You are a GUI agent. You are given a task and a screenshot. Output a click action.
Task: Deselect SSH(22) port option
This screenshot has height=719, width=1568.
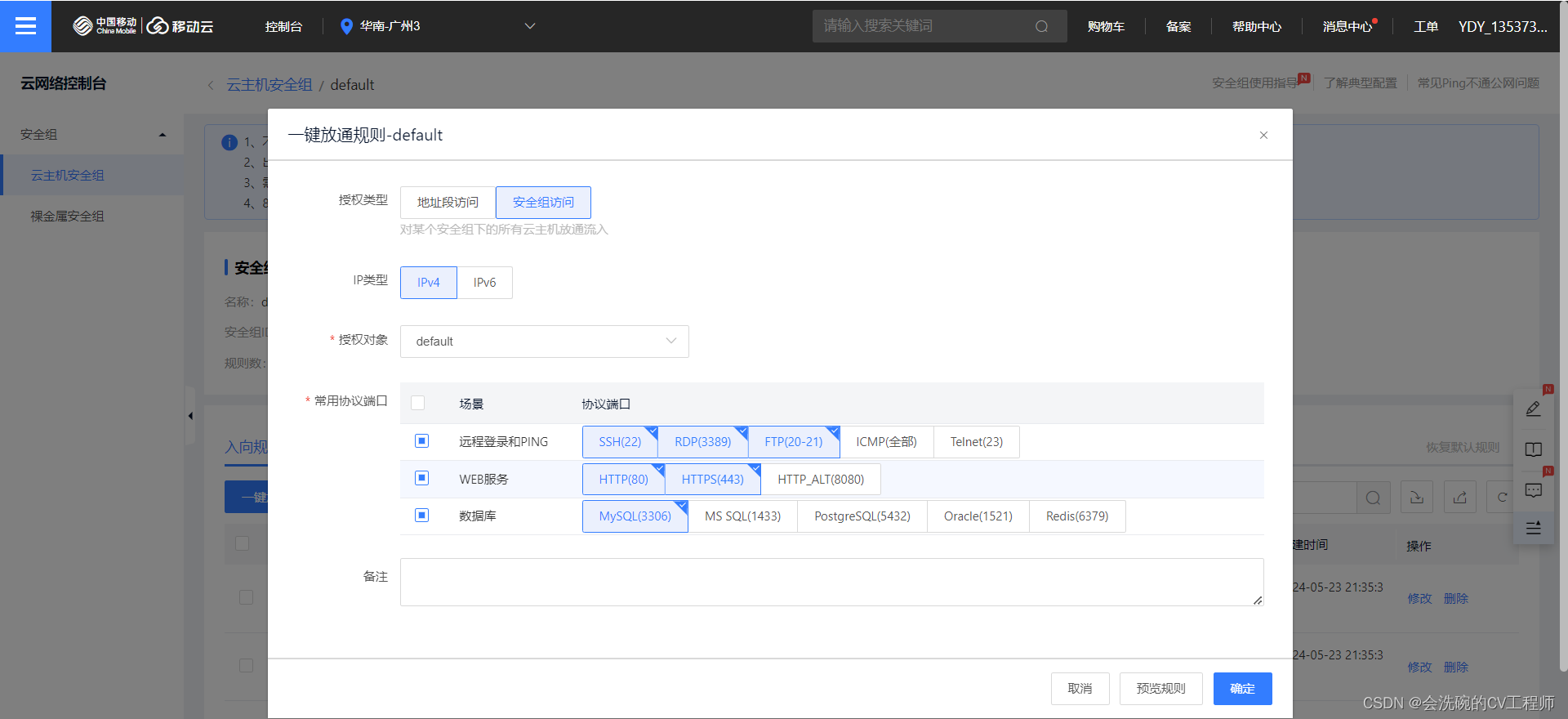620,442
